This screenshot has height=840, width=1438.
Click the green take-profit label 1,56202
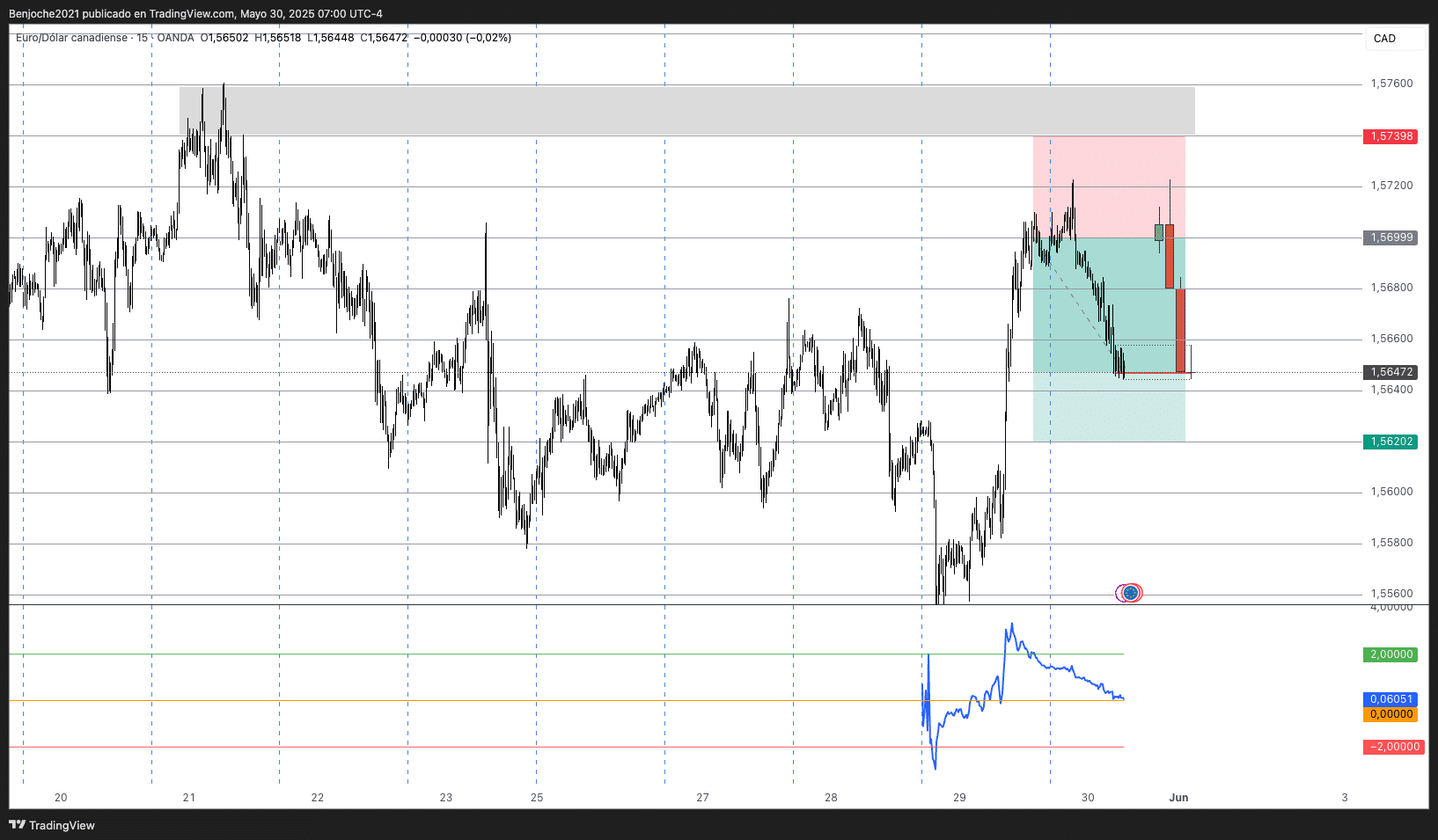1390,442
